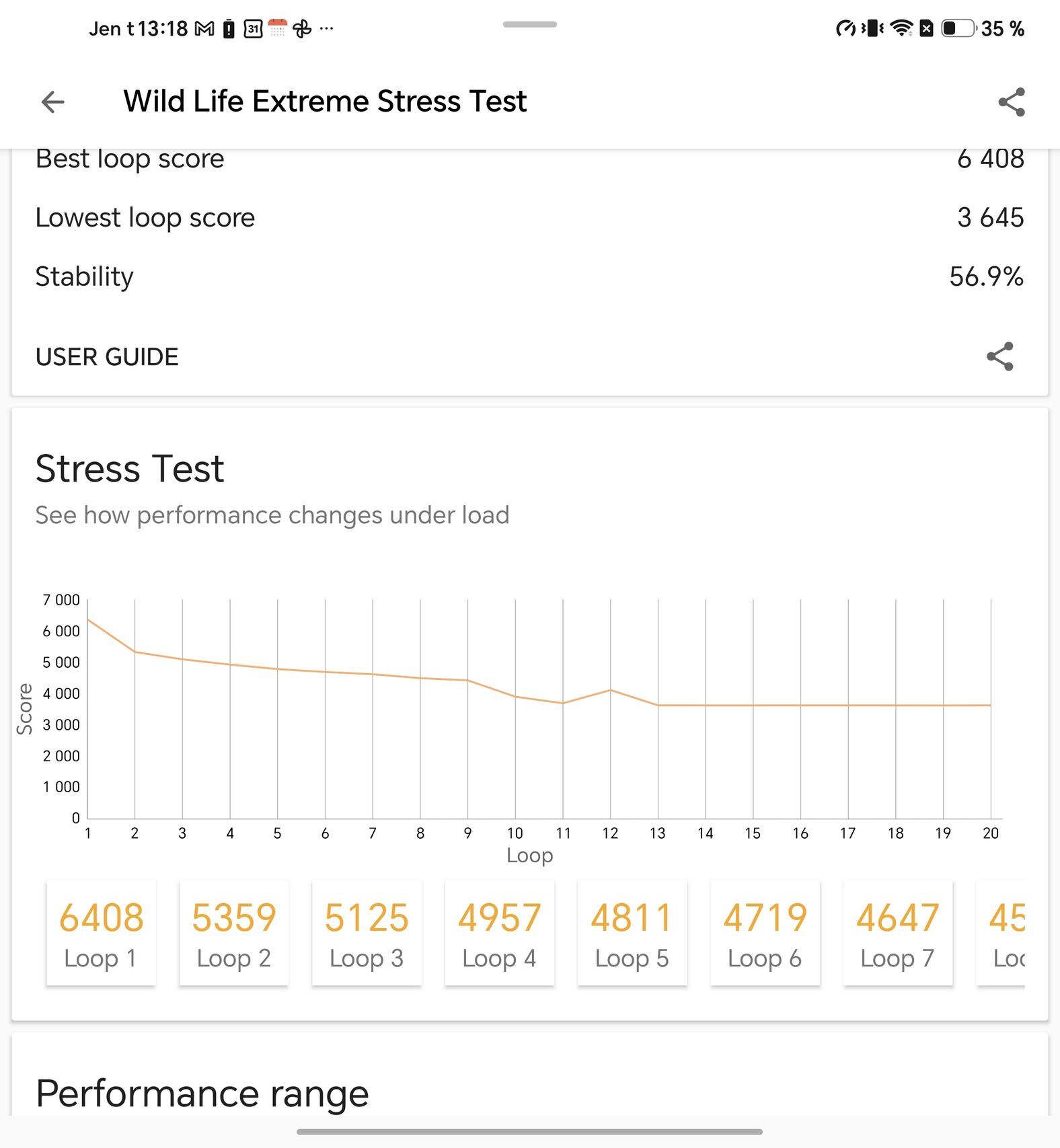Tap the back arrow icon
The width and height of the screenshot is (1060, 1148).
(52, 102)
